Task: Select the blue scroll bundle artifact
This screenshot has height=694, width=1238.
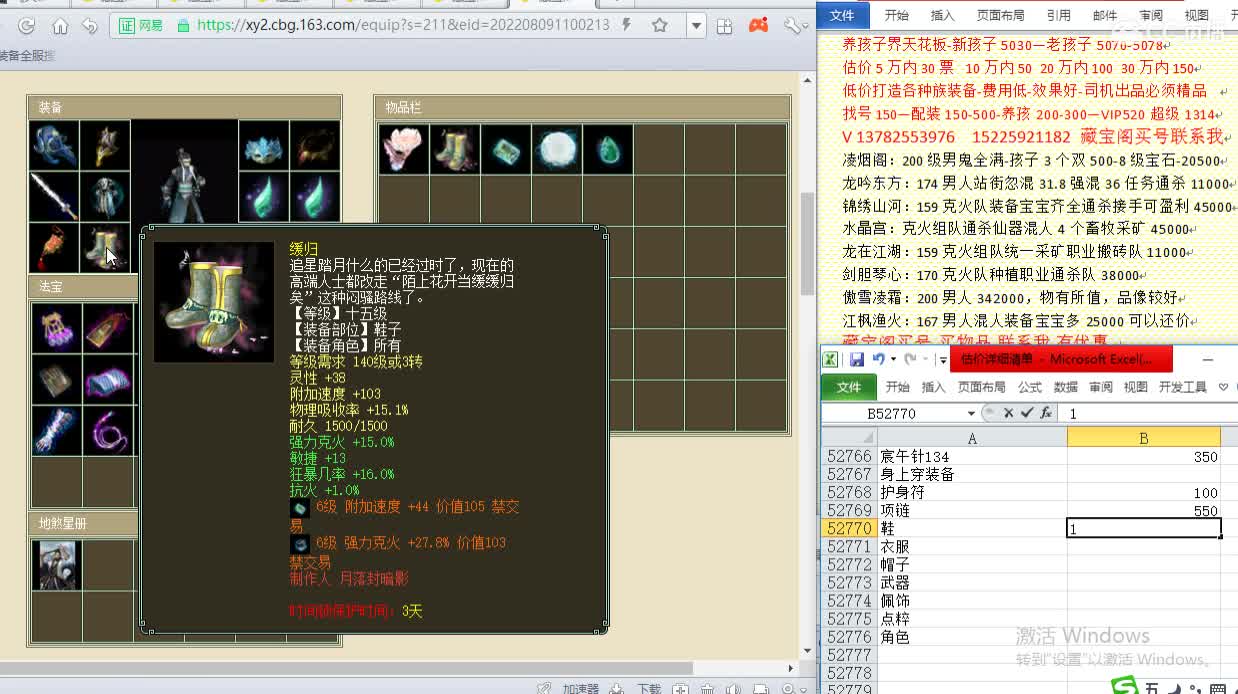Action: point(107,379)
